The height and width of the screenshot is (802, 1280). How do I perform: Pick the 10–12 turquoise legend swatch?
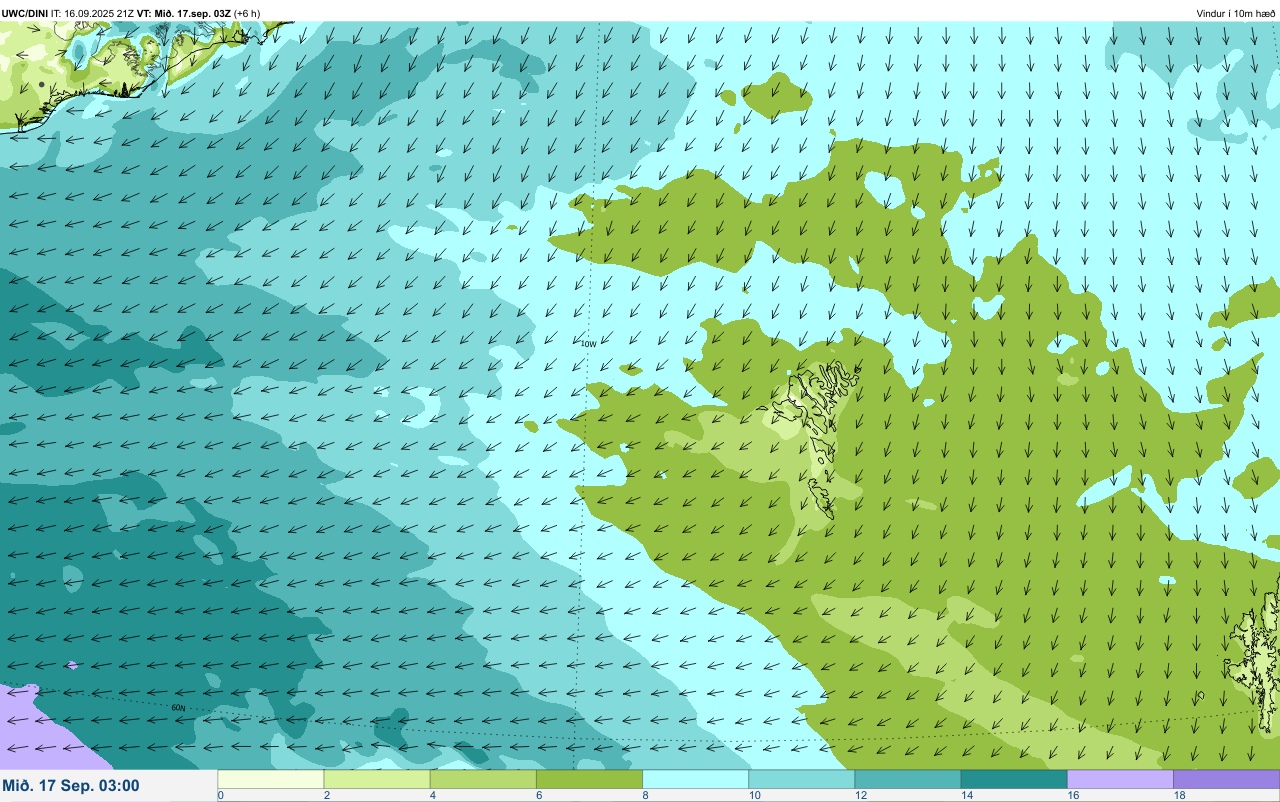801,779
